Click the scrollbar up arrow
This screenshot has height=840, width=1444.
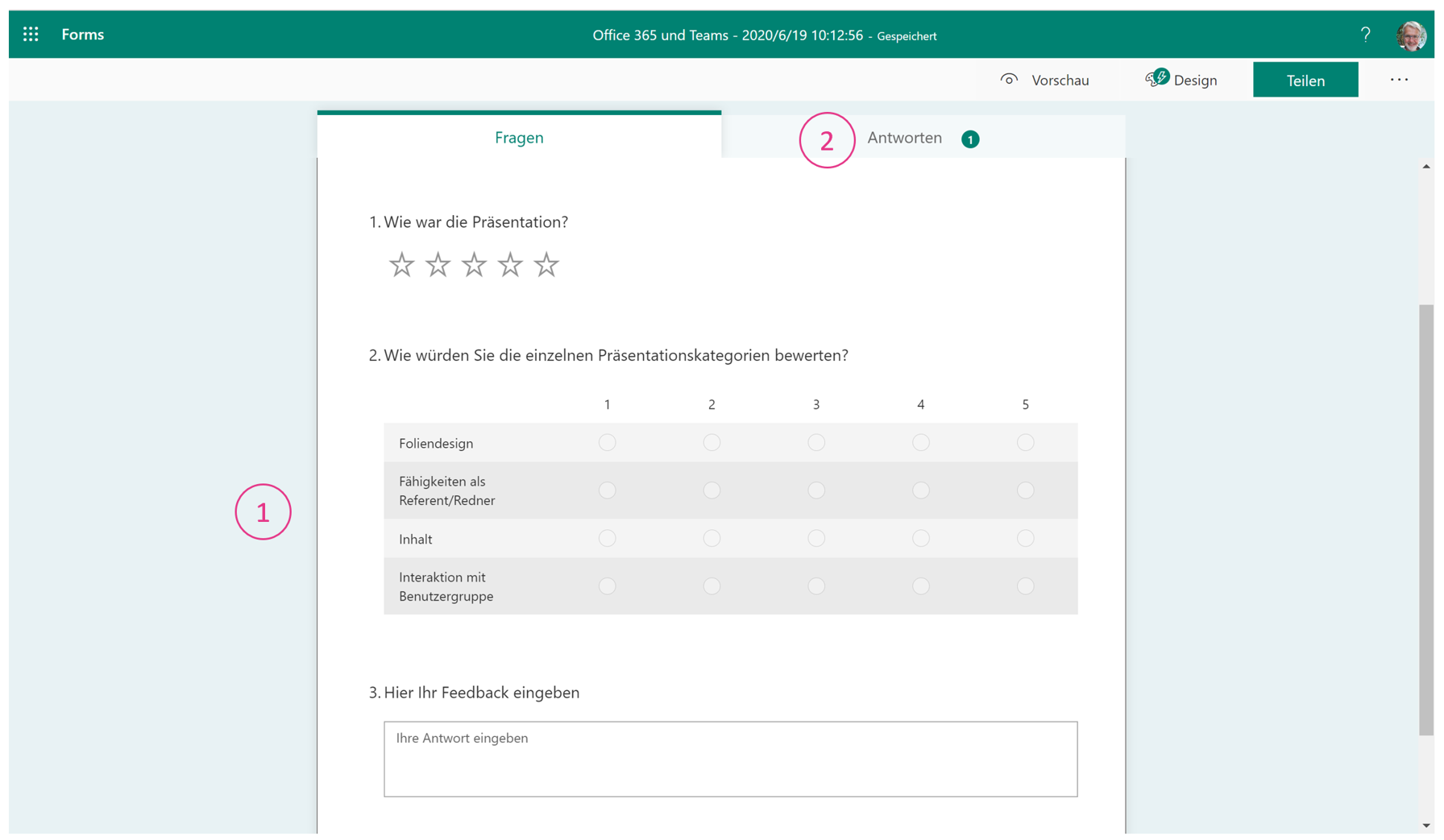1425,166
